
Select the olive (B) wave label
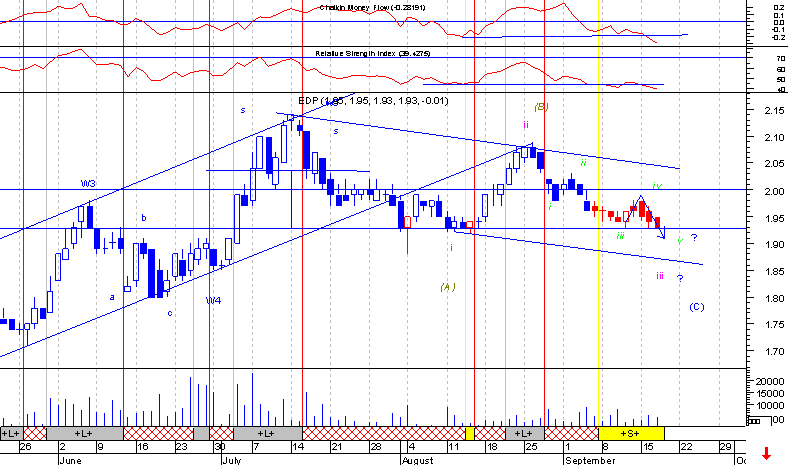pos(541,107)
